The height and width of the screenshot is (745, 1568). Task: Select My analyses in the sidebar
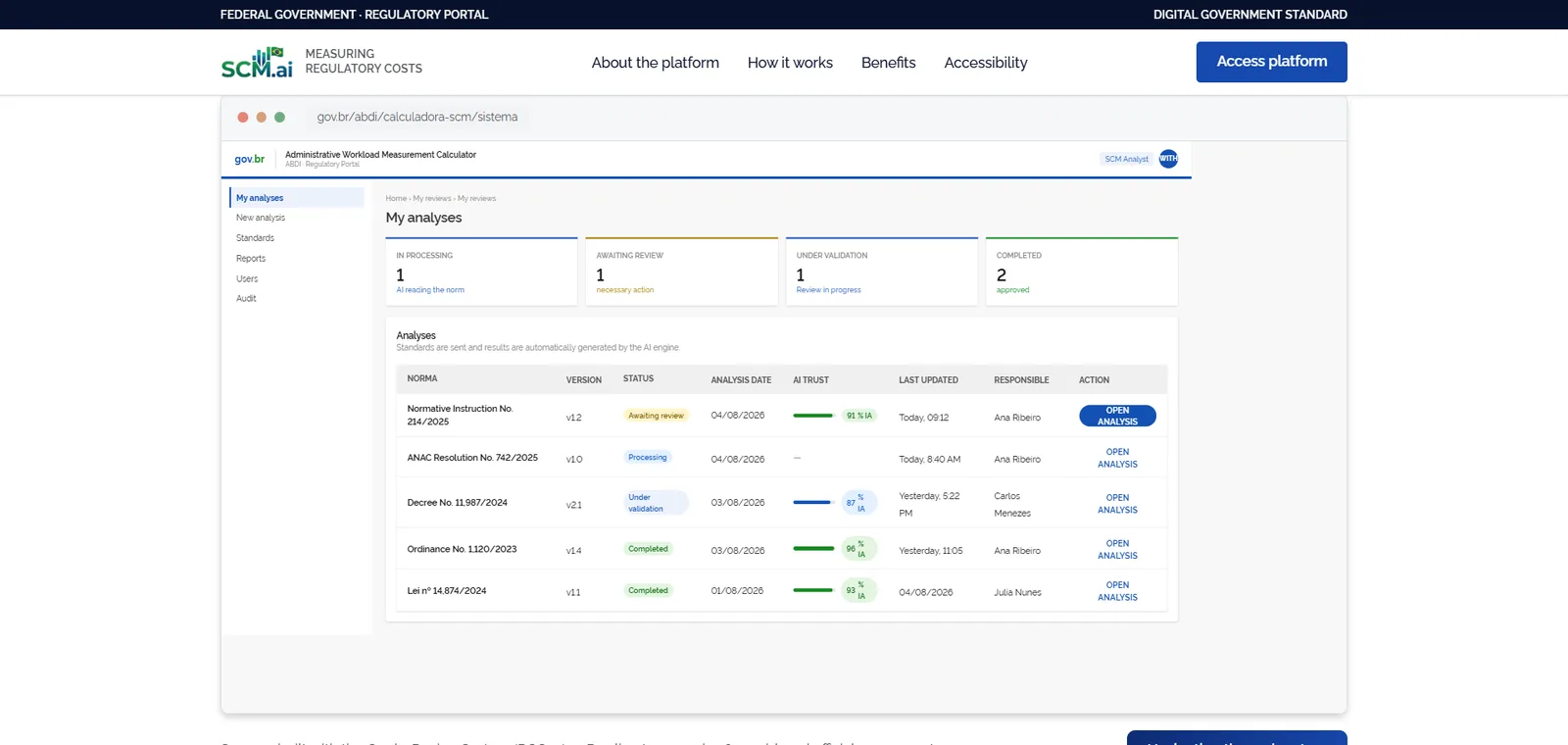[x=297, y=198]
